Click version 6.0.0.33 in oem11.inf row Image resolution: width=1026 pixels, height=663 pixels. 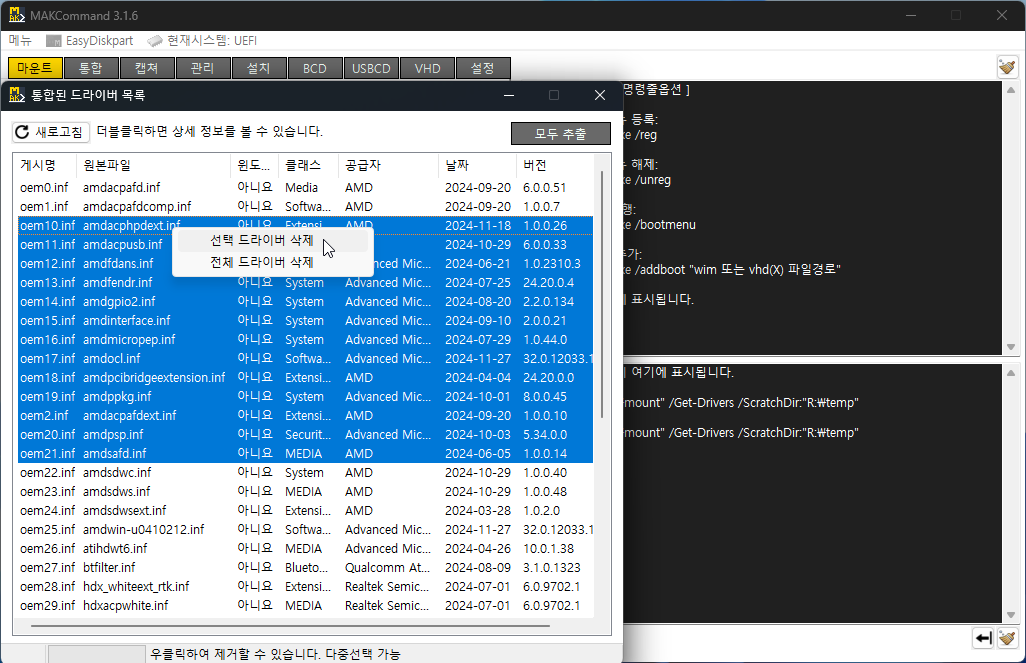pos(545,245)
